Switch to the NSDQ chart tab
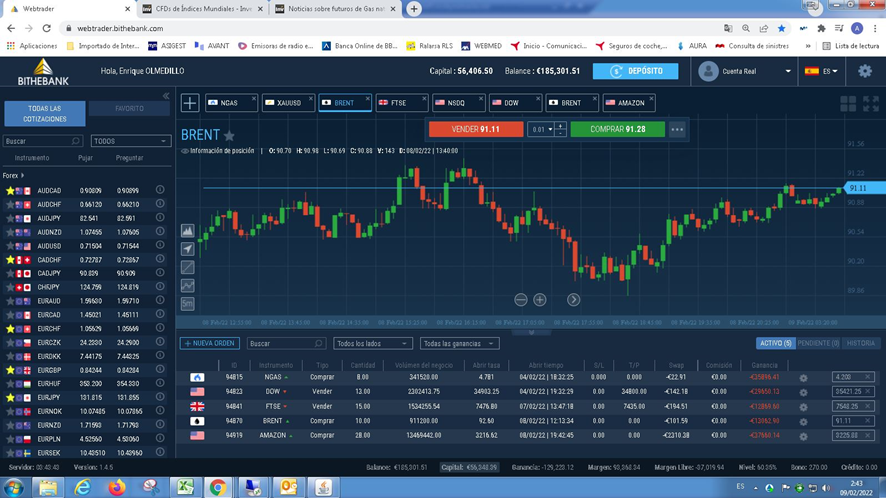Screen dimensions: 886x498 coord(457,103)
